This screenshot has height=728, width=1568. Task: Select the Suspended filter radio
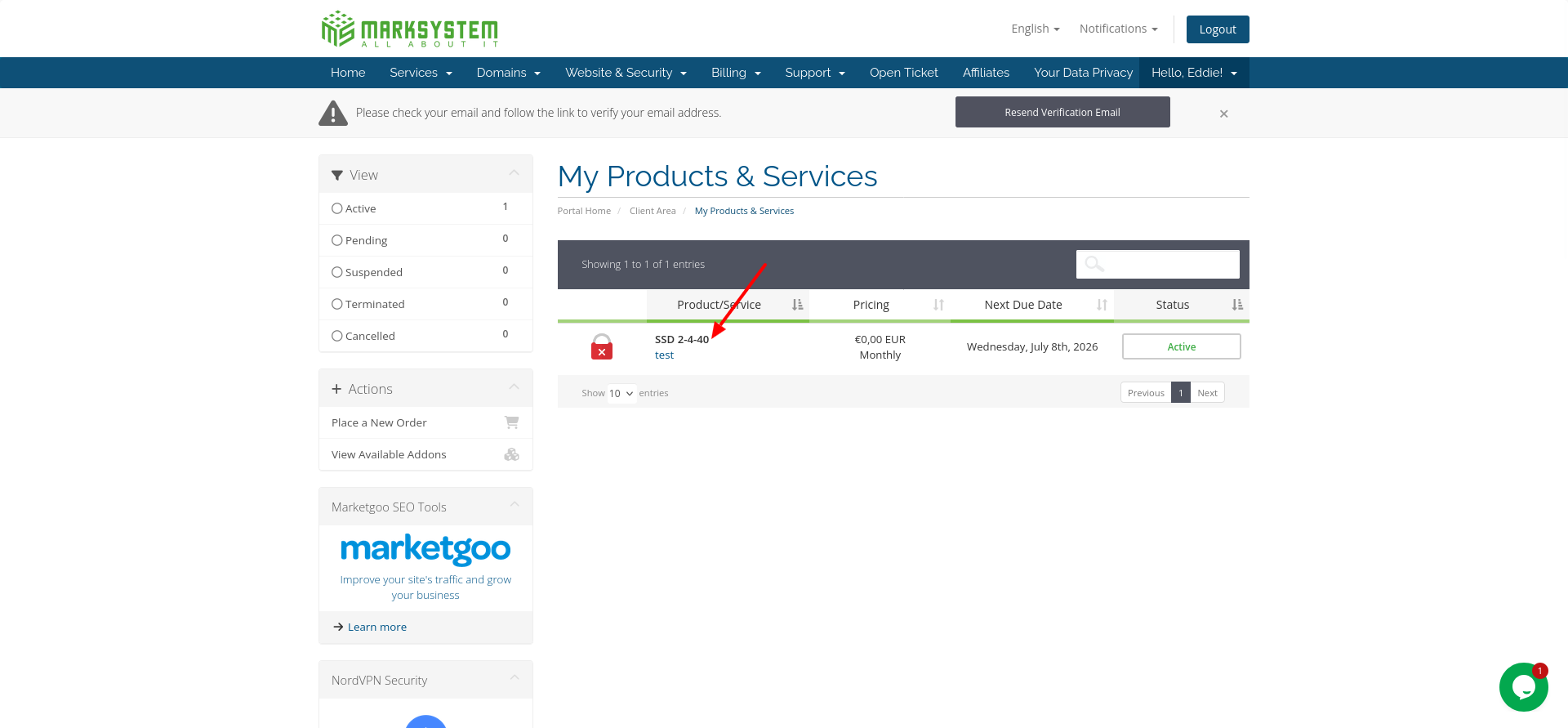tap(336, 272)
